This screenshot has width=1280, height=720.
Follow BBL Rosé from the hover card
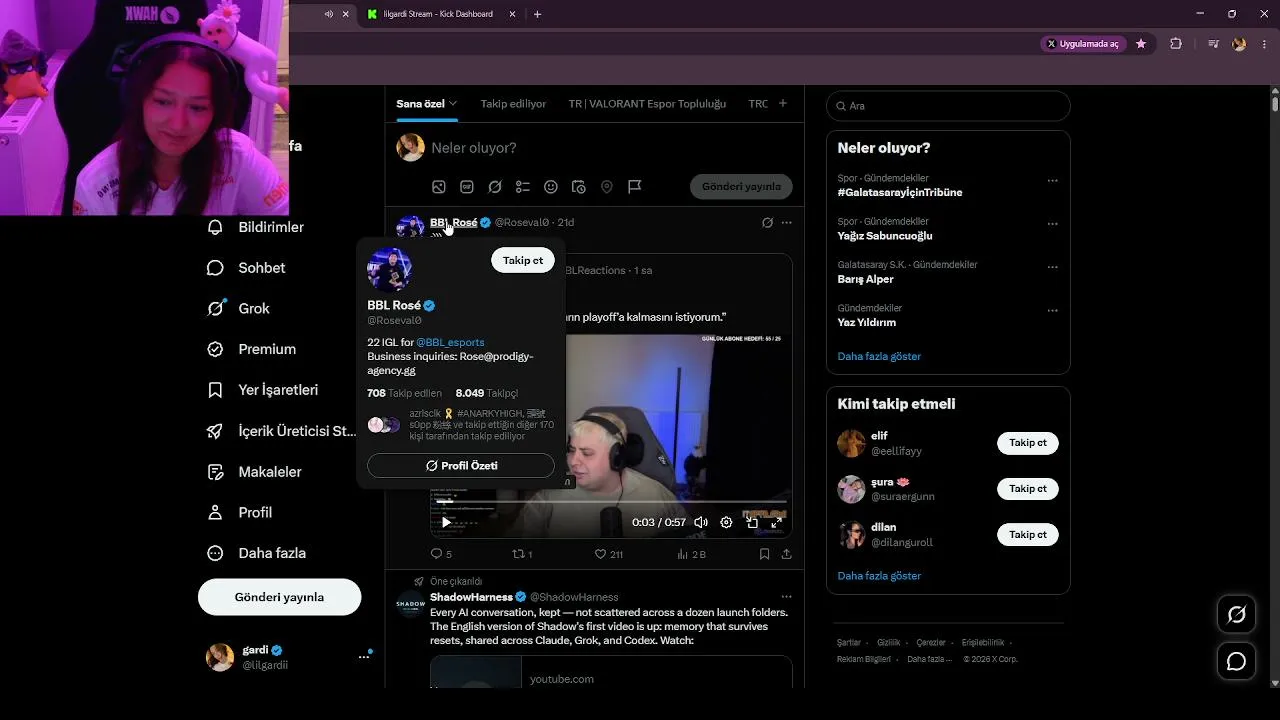pos(523,260)
